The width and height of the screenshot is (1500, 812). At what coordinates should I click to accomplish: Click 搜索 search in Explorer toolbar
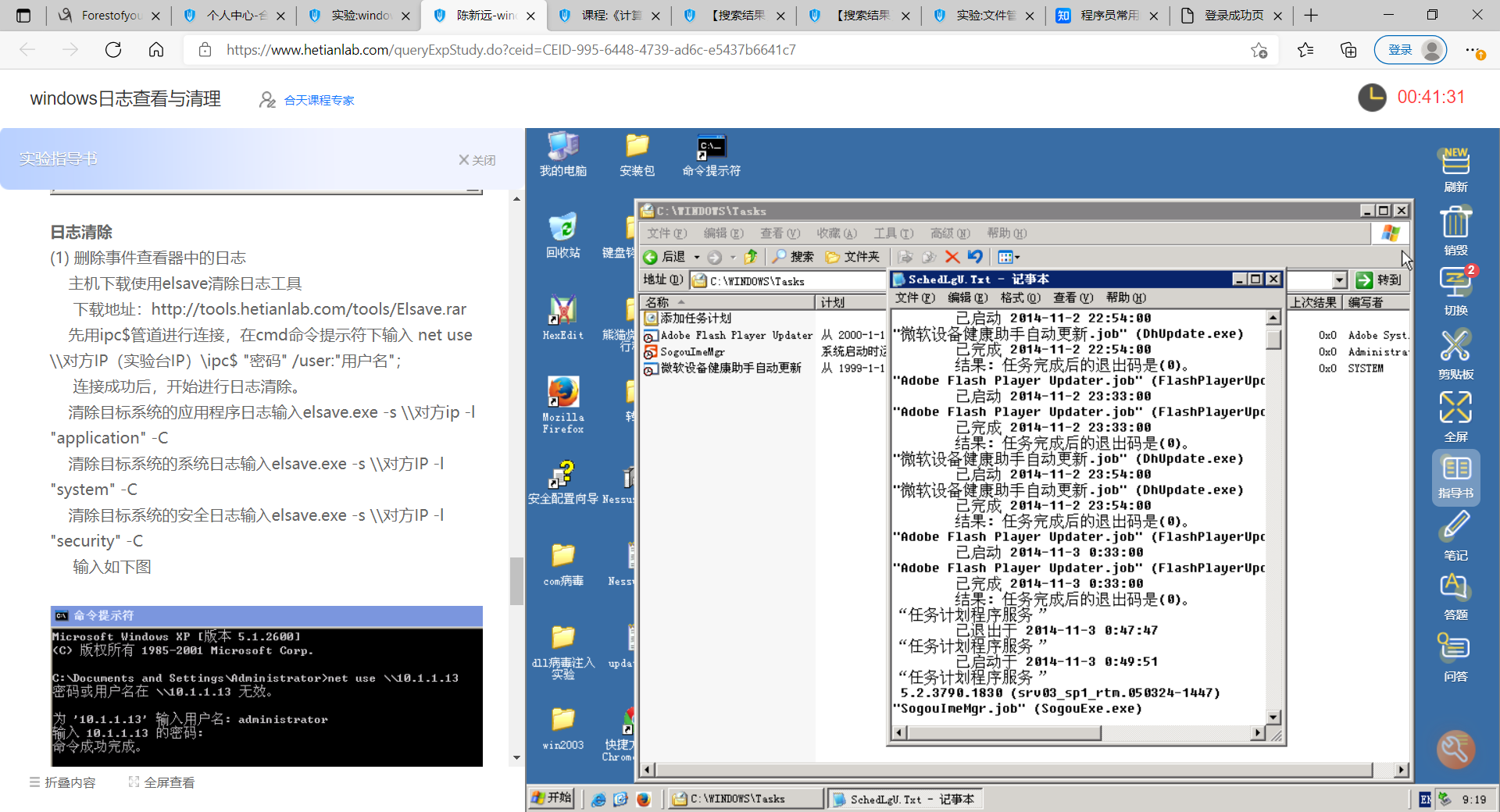coord(793,257)
